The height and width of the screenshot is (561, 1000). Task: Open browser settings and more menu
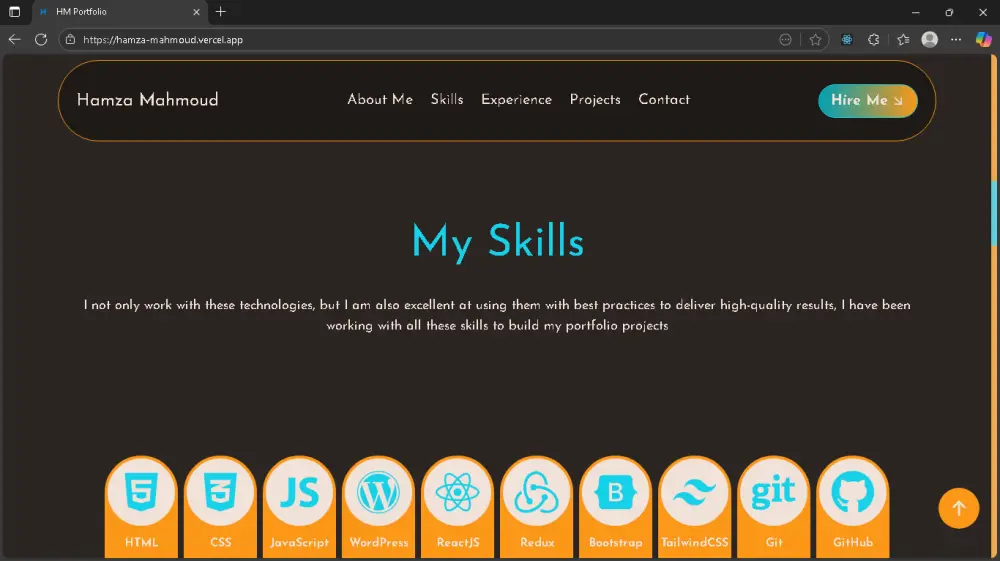(x=956, y=40)
